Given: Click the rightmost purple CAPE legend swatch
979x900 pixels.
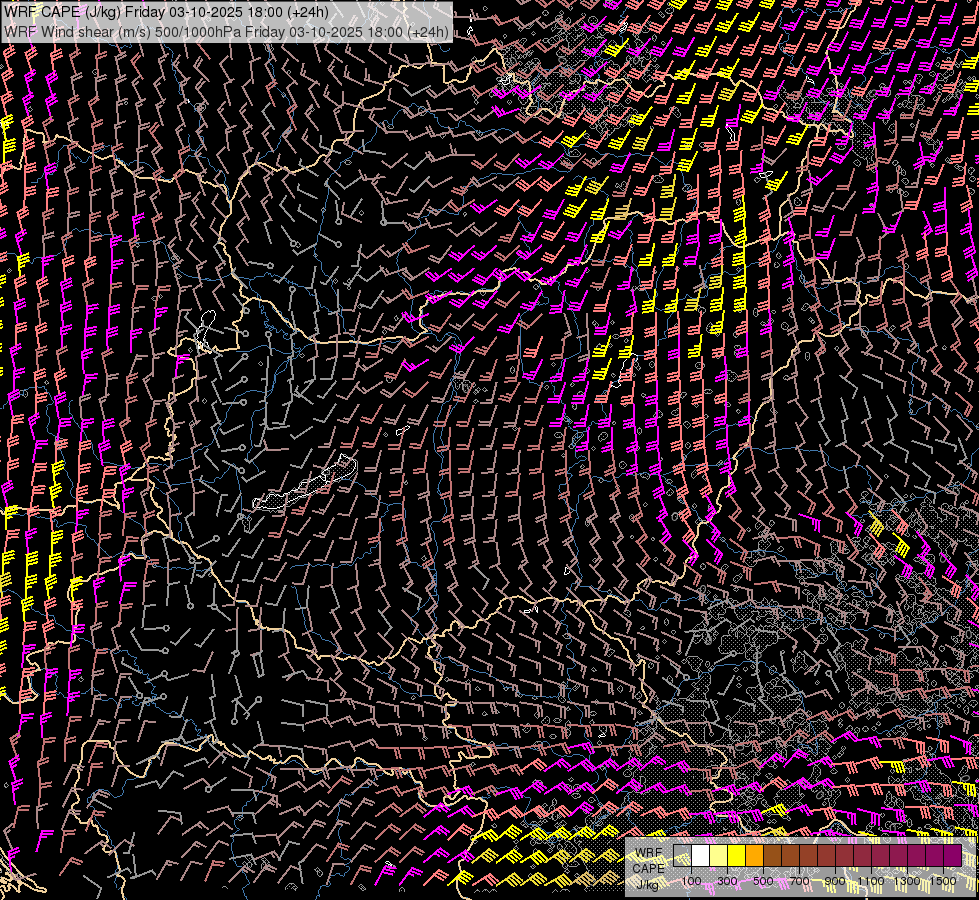Looking at the screenshot, I should click(x=953, y=856).
